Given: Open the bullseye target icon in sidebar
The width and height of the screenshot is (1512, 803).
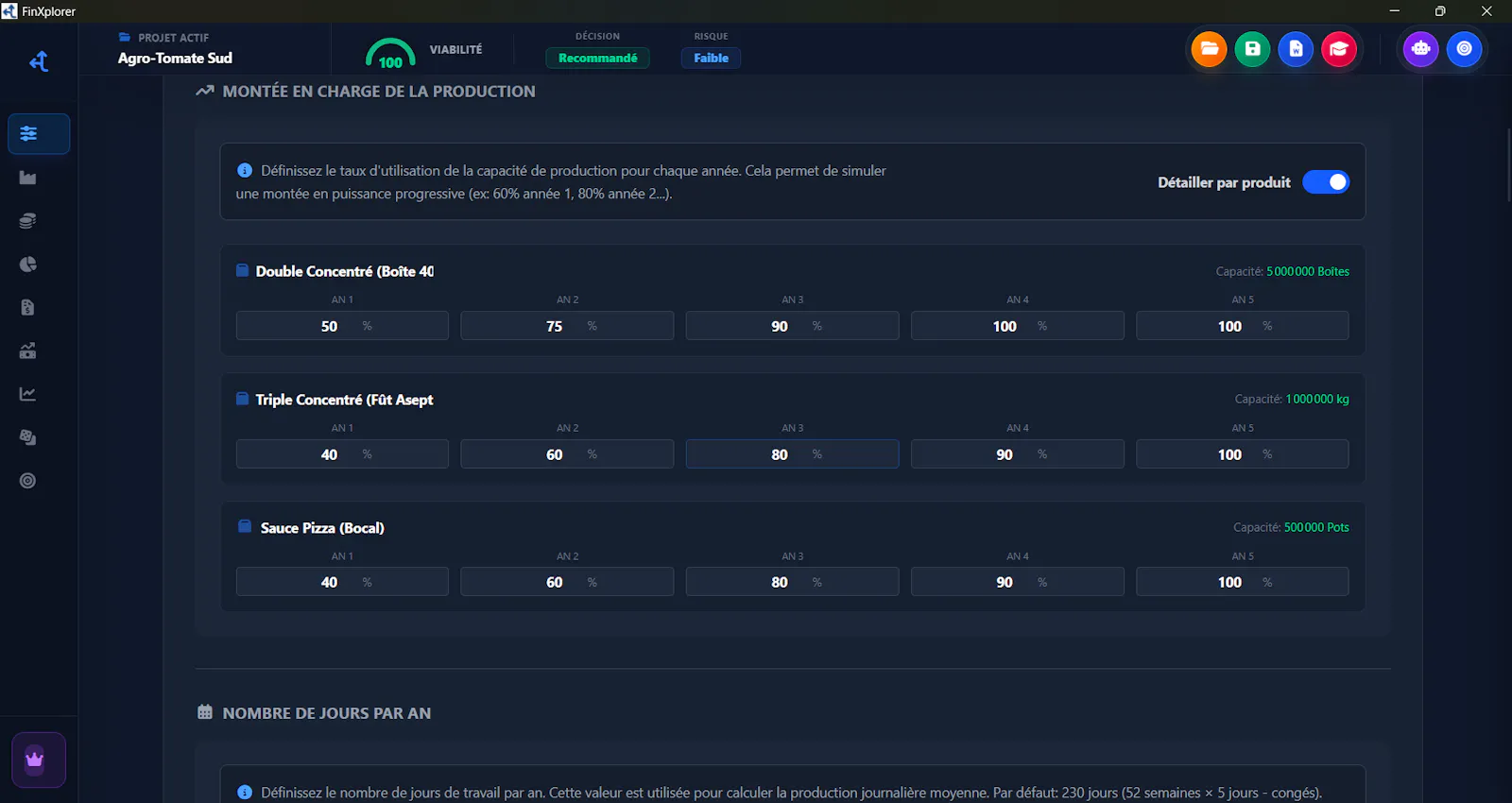Looking at the screenshot, I should 28,481.
